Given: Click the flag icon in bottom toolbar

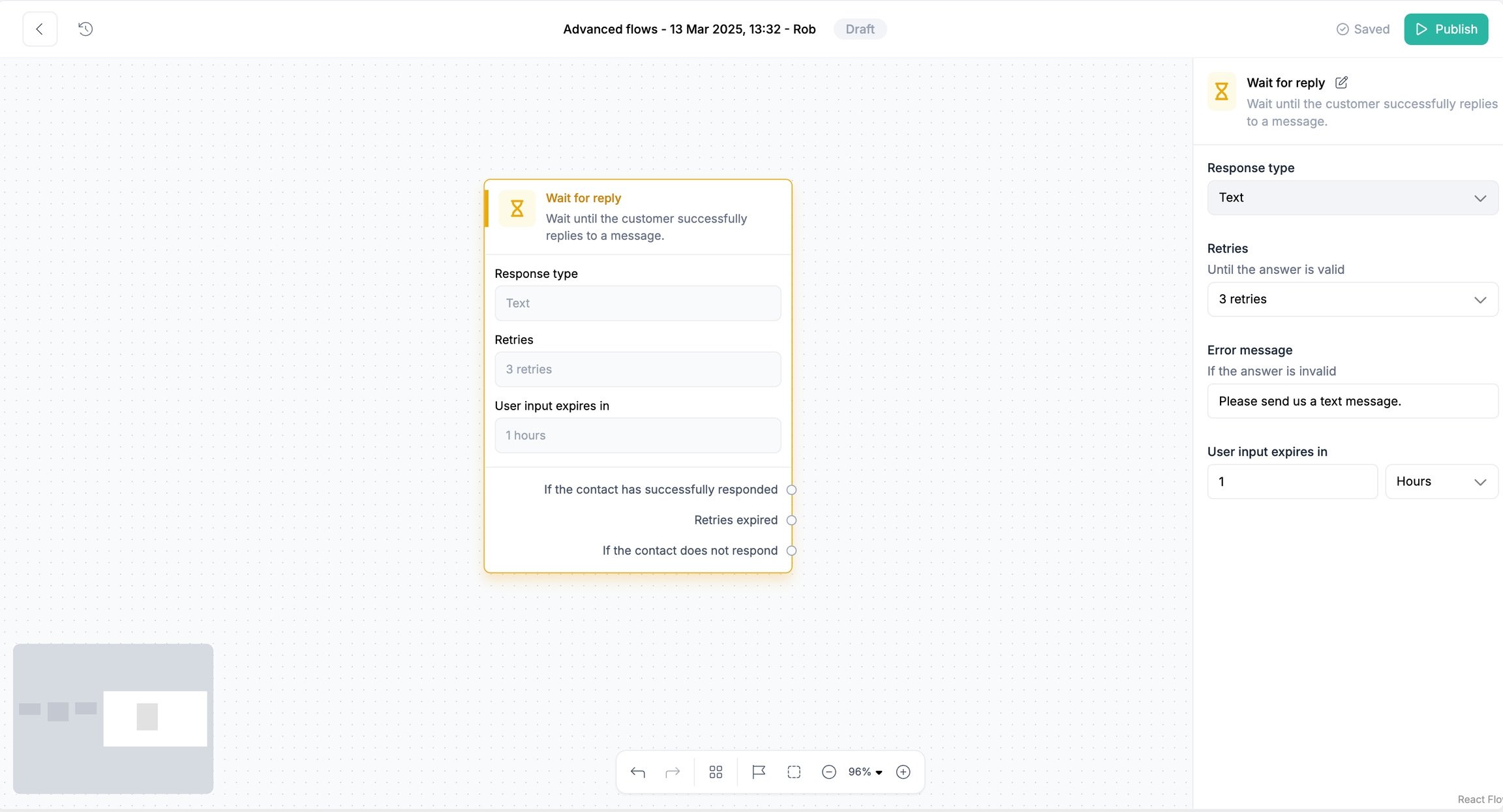Looking at the screenshot, I should pos(758,772).
